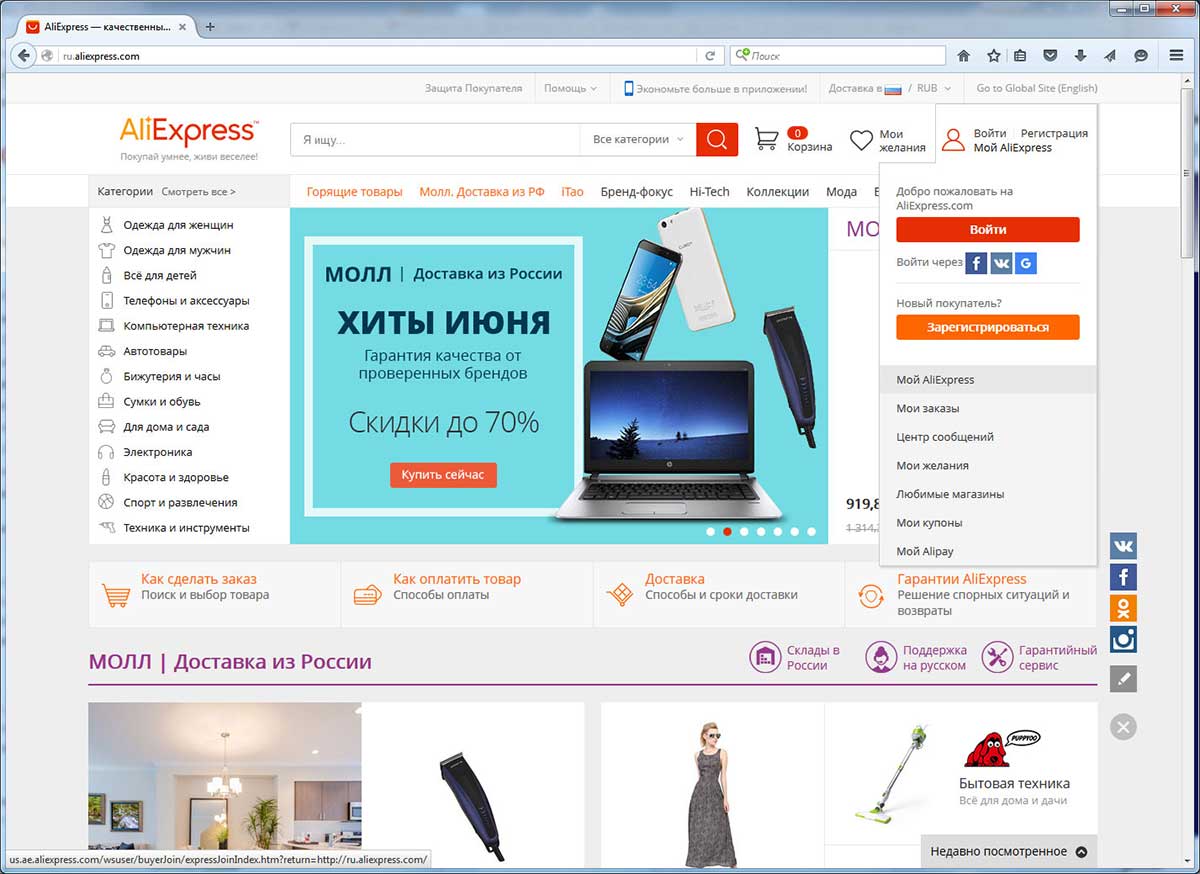
Task: Open Go to Global Site (English) link
Action: point(1037,88)
